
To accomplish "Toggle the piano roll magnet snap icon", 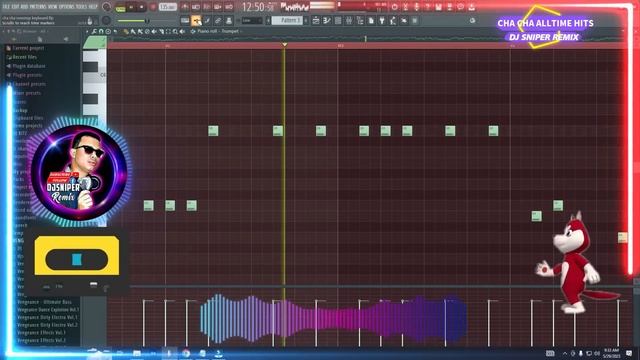I will (x=101, y=31).
